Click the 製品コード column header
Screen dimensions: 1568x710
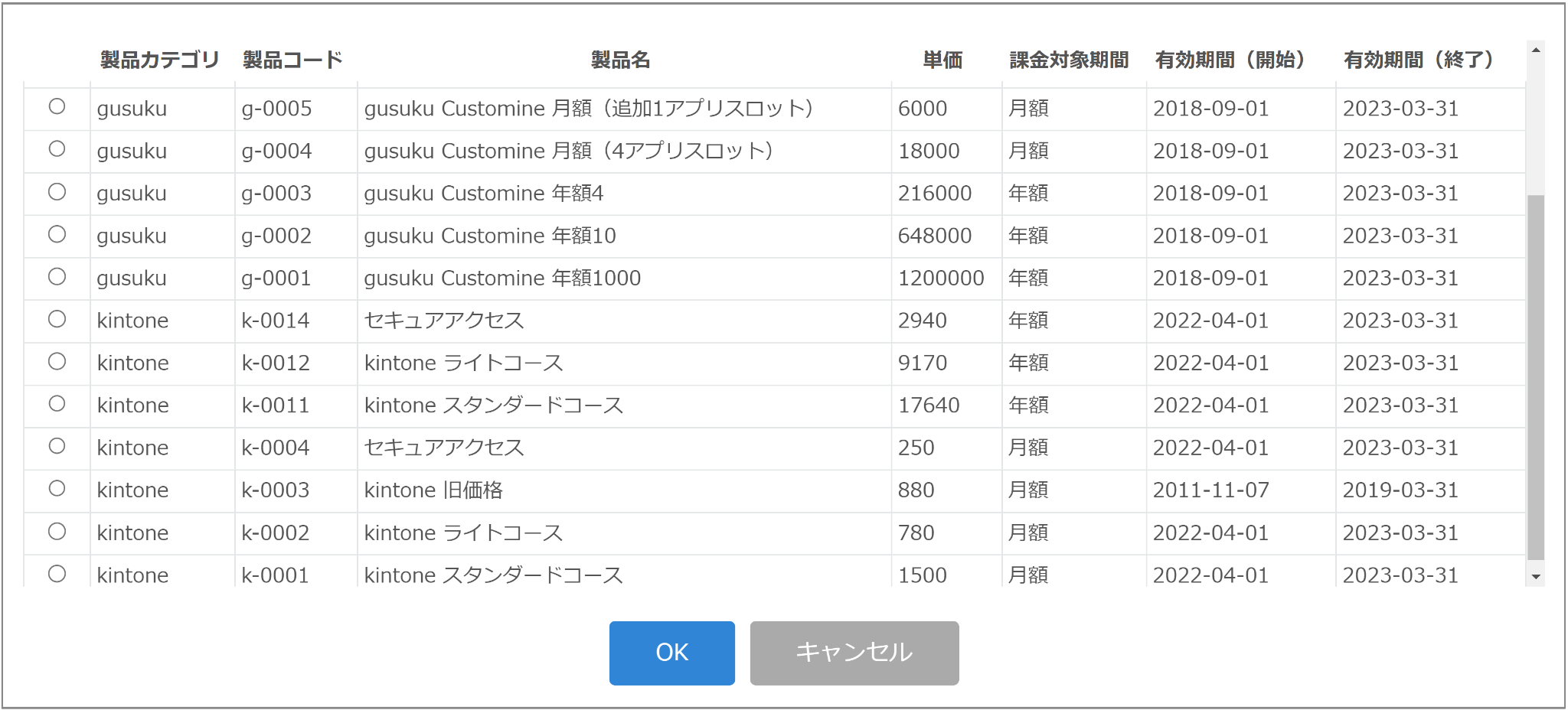click(292, 60)
